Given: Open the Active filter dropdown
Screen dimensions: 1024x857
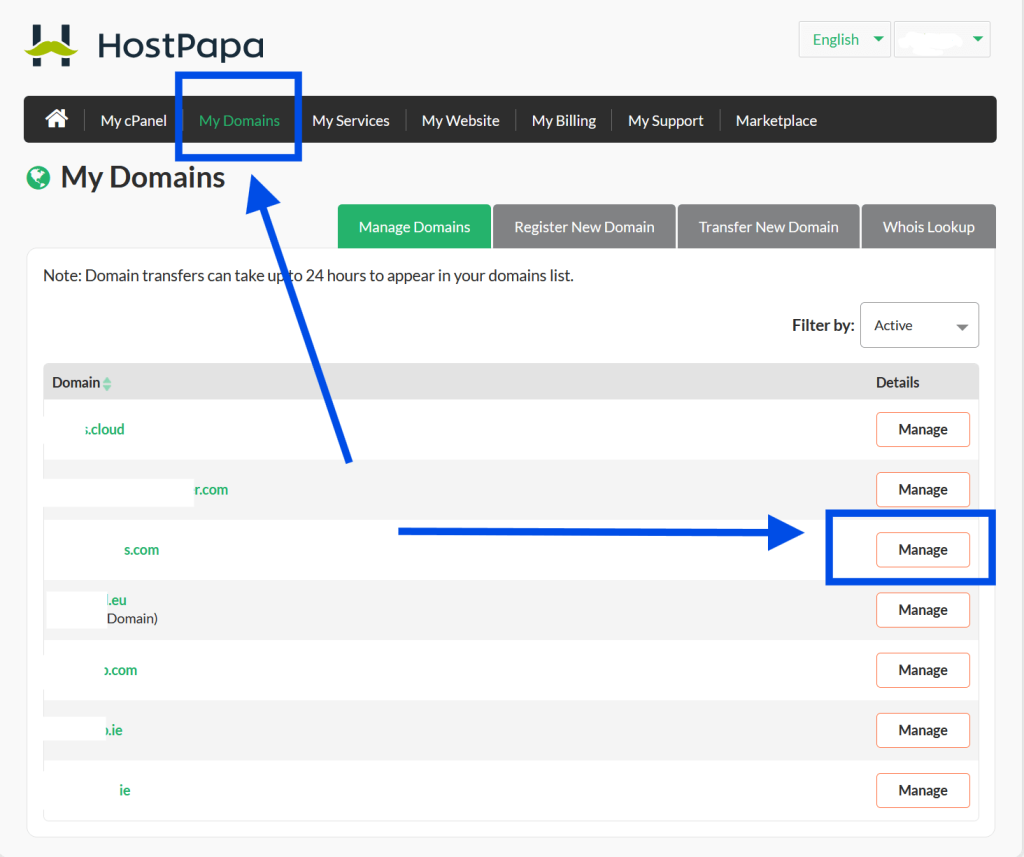Looking at the screenshot, I should pyautogui.click(x=918, y=324).
